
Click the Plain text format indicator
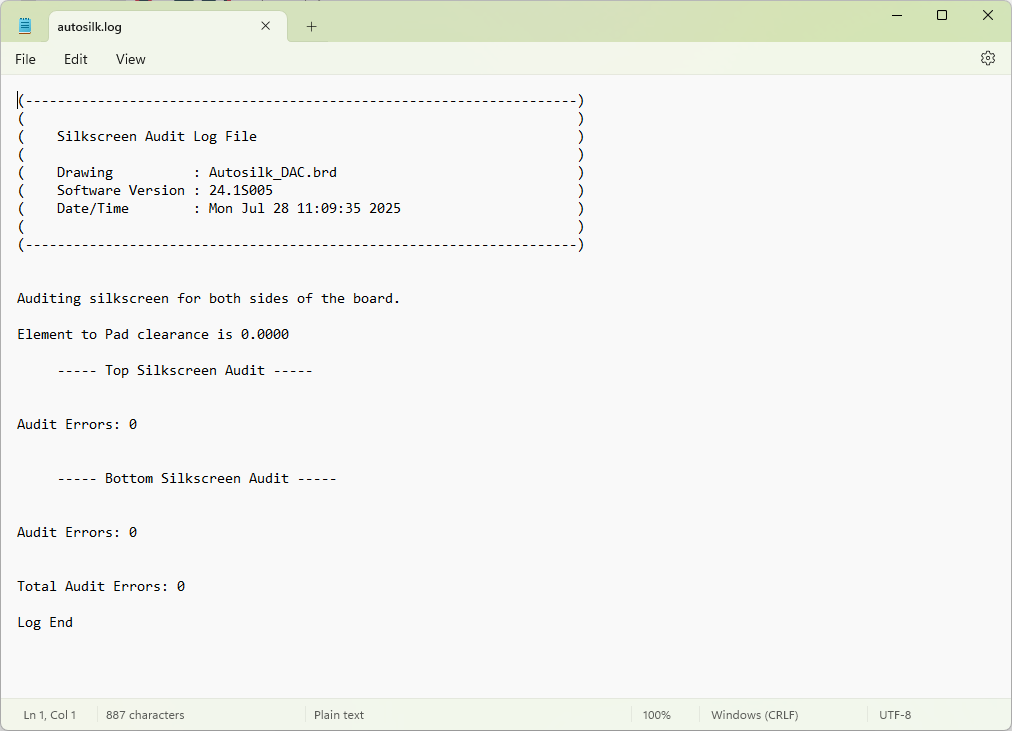click(339, 715)
